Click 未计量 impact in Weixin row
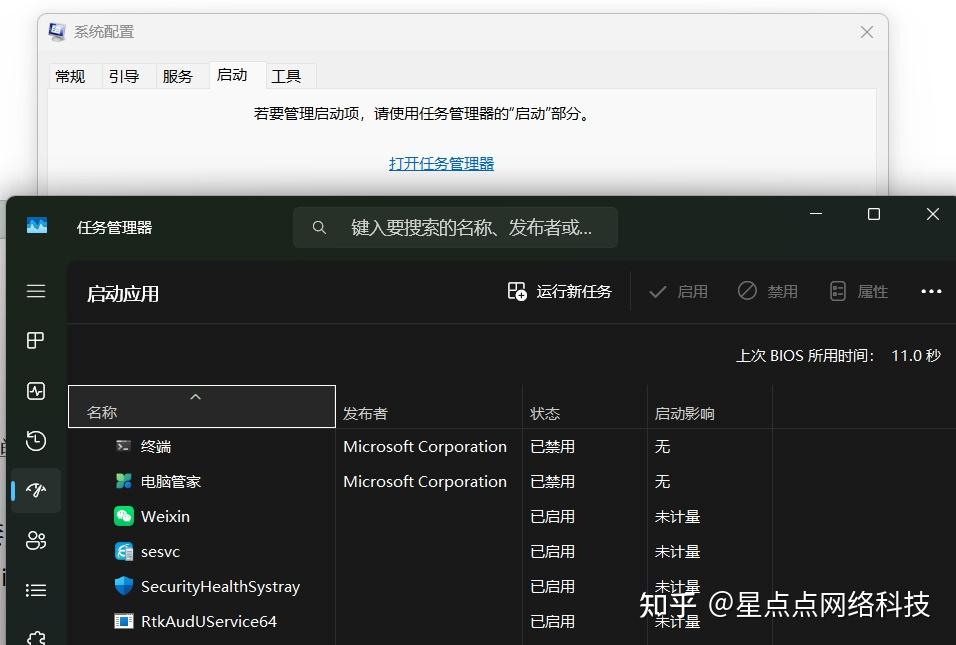The image size is (956, 645). (677, 516)
